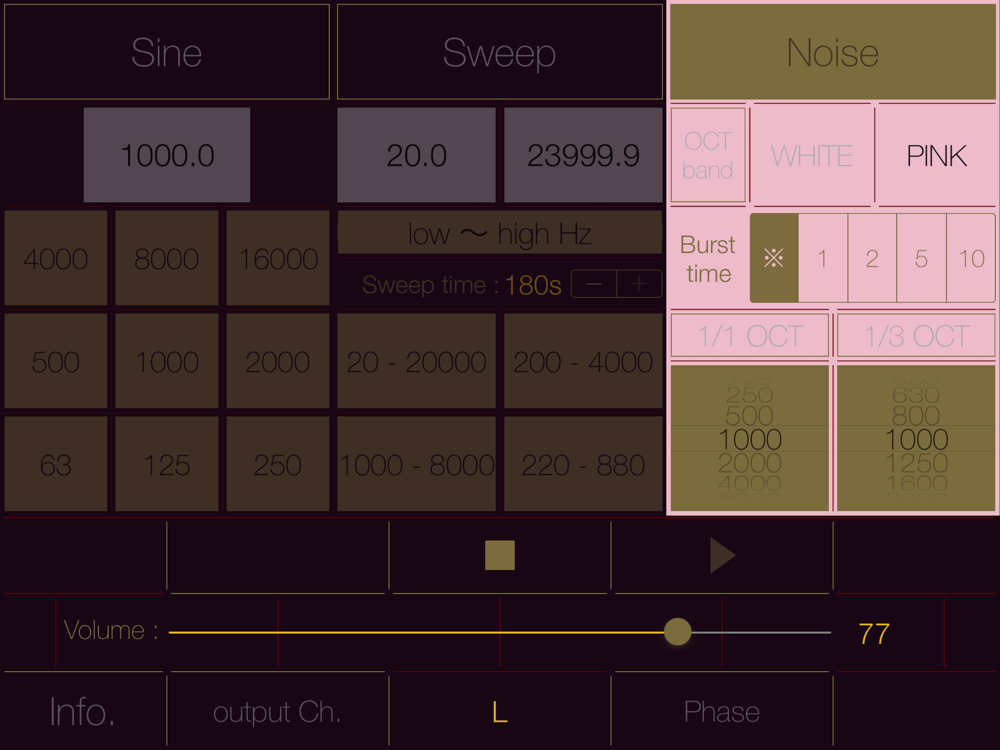
Task: Toggle low ~ high Hz sweep direction
Action: point(499,233)
